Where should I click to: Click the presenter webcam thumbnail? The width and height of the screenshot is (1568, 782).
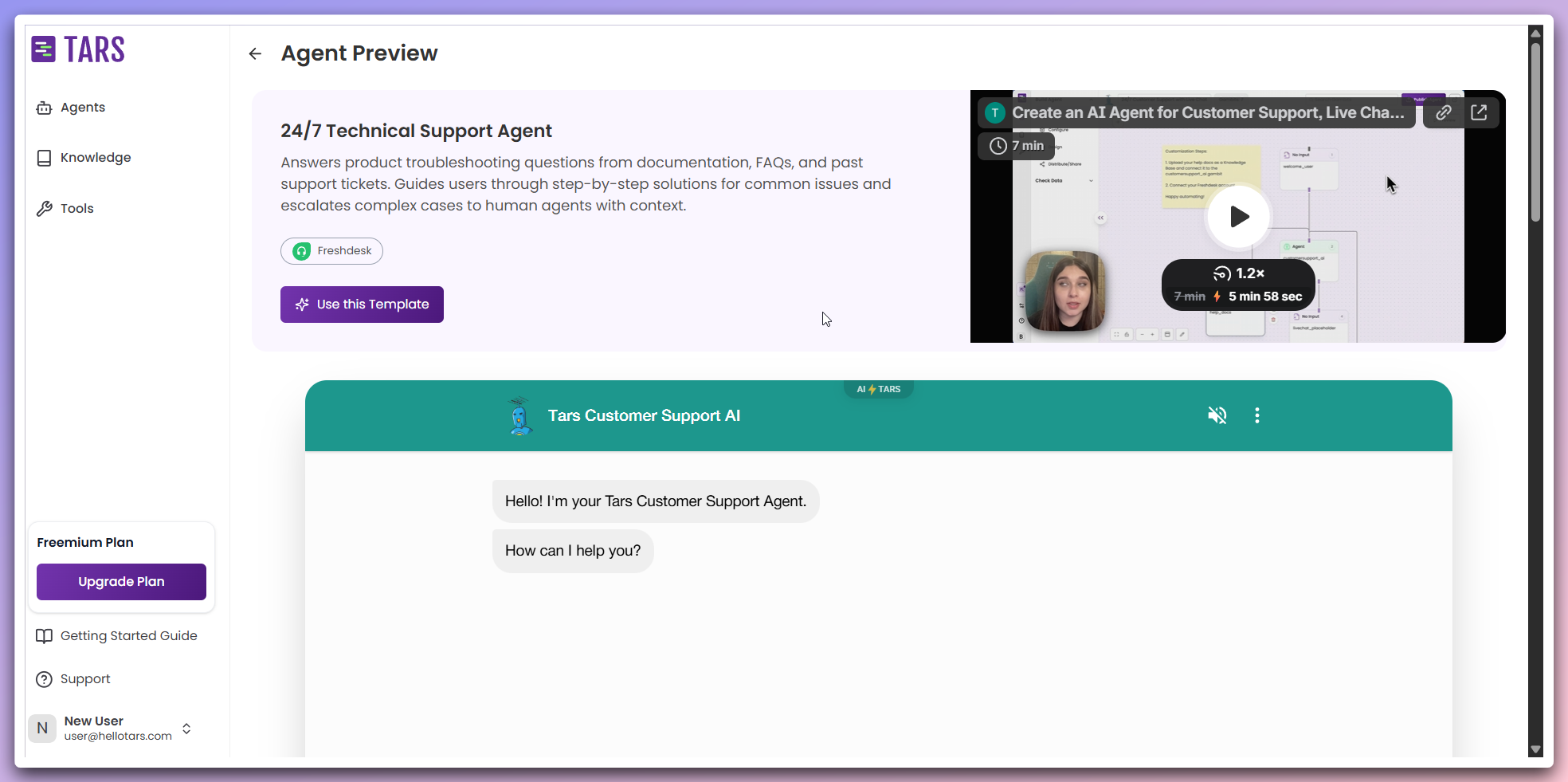click(x=1064, y=291)
